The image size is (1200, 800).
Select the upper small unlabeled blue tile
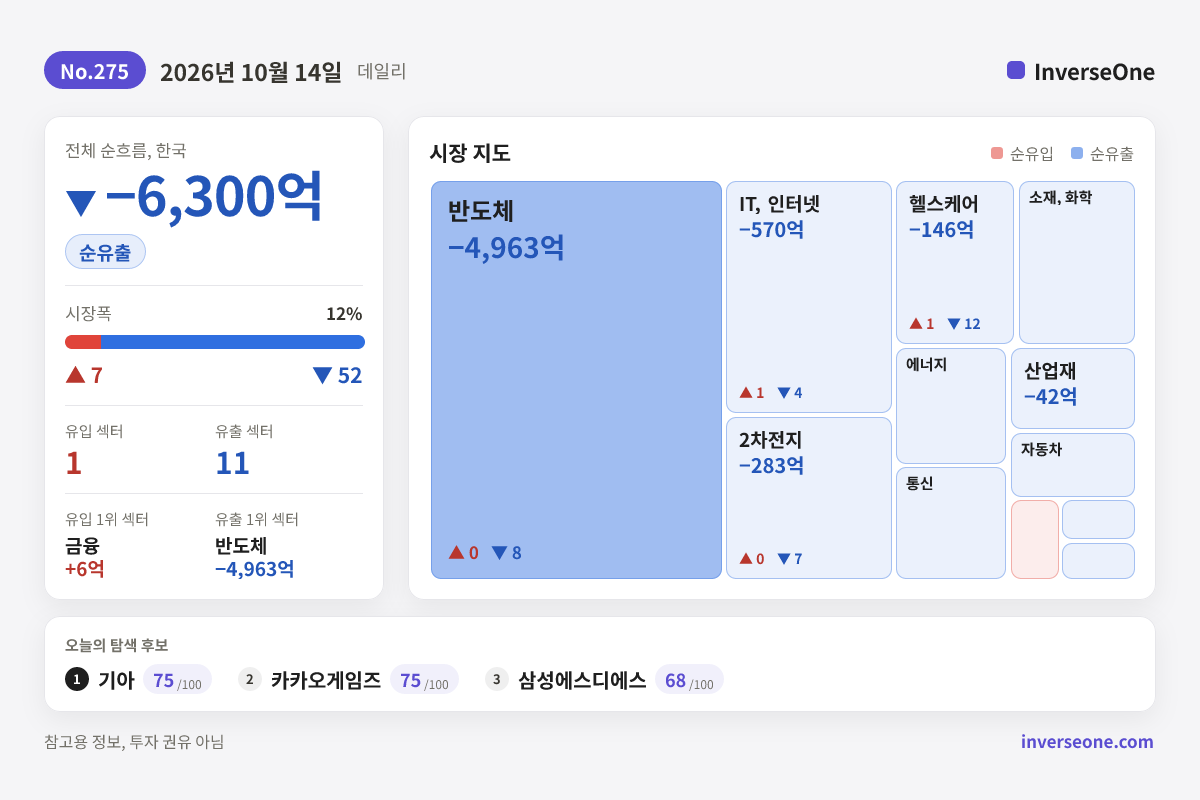coord(1098,519)
